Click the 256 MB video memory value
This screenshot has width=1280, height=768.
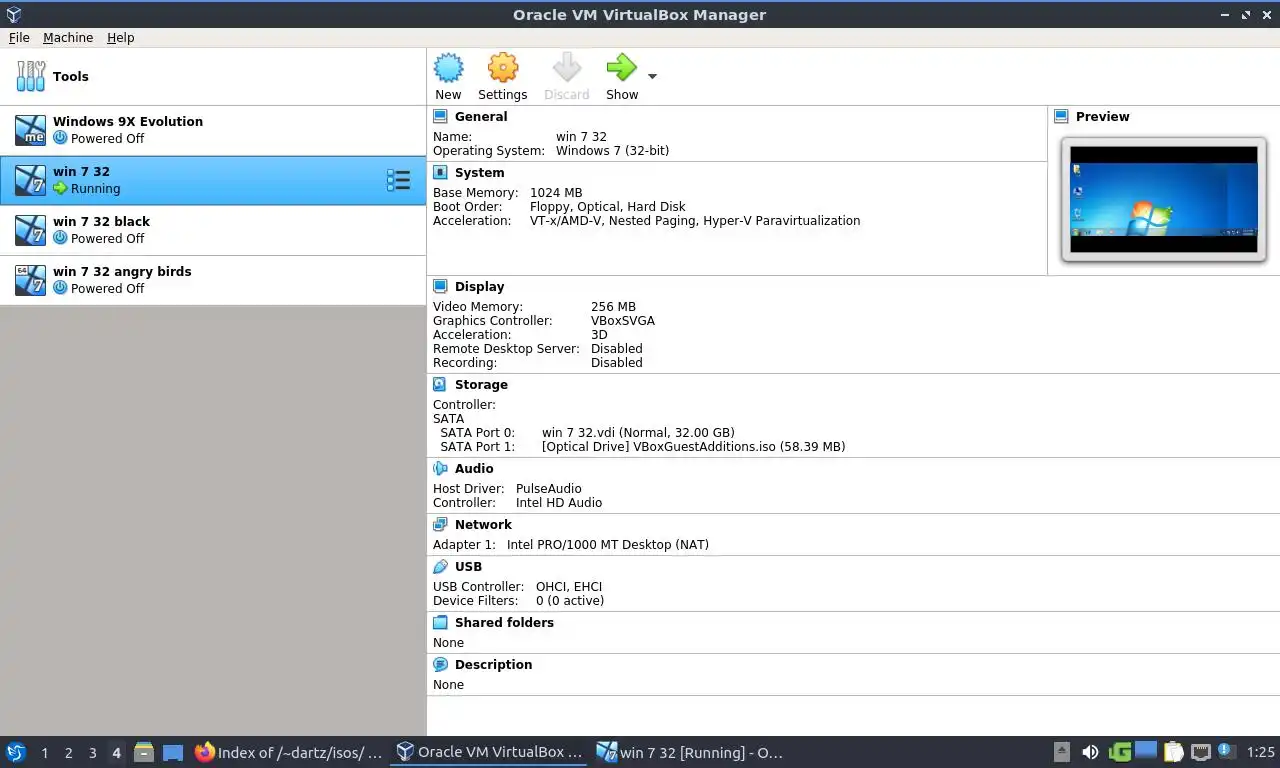pos(613,307)
